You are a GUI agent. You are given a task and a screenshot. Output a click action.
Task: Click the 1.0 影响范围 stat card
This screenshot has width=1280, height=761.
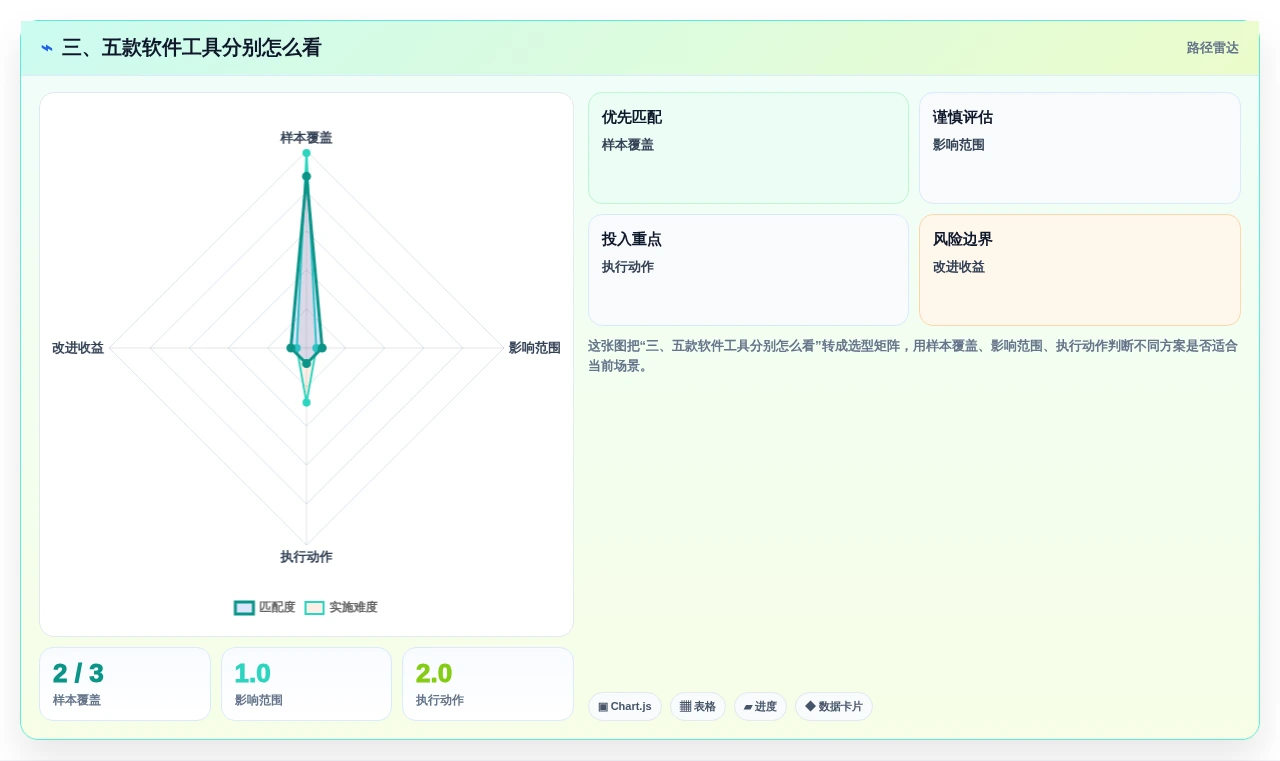pyautogui.click(x=306, y=684)
